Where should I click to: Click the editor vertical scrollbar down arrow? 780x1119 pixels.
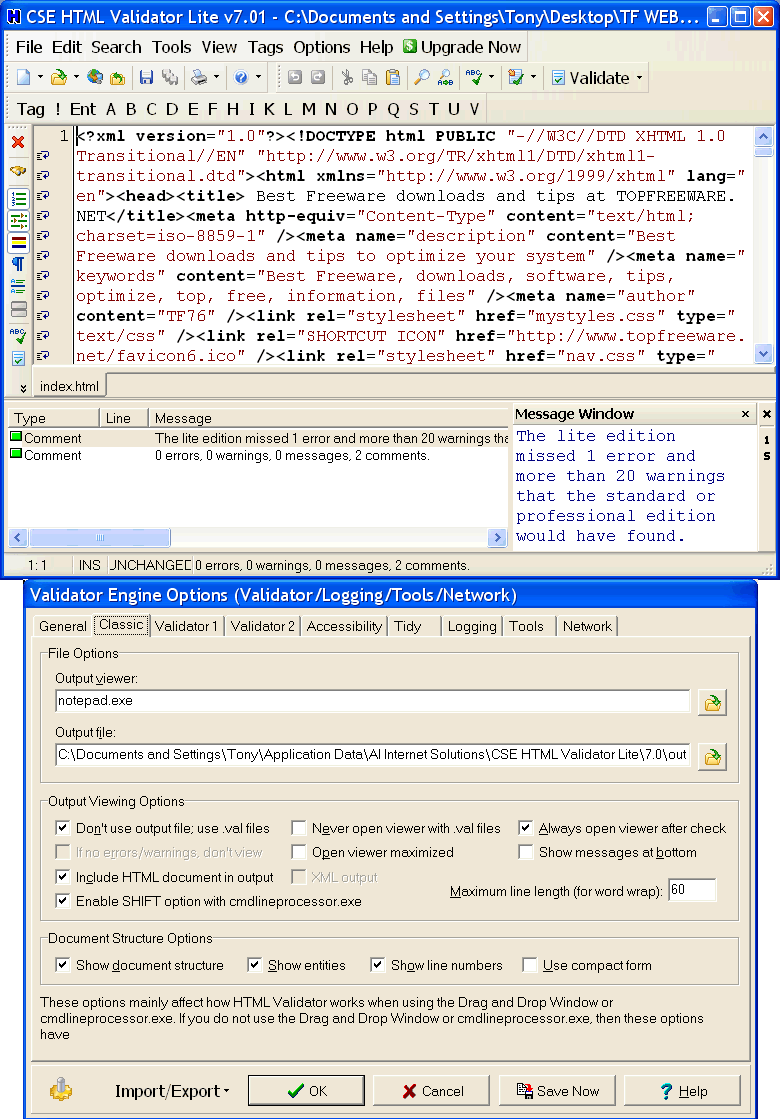point(764,353)
